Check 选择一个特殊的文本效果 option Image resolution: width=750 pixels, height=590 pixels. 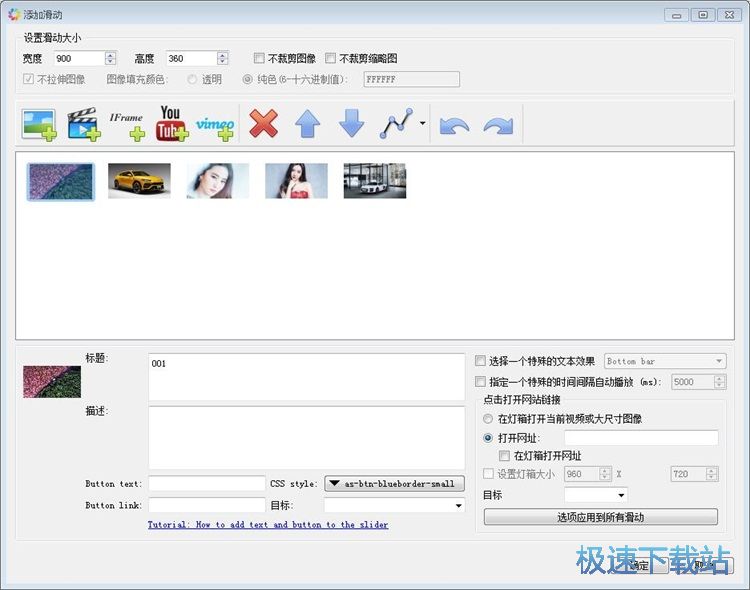coord(481,361)
